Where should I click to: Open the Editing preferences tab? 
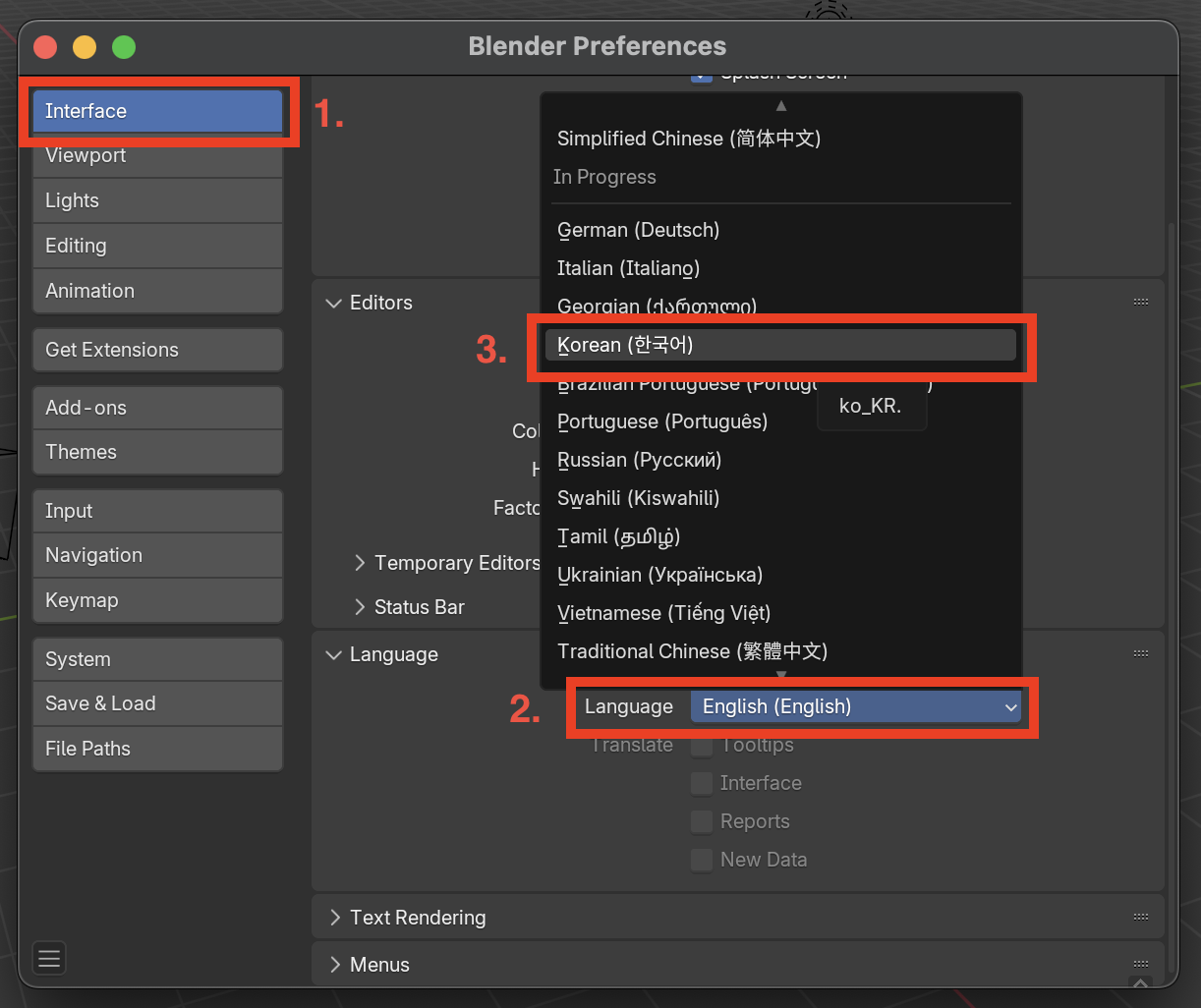157,246
